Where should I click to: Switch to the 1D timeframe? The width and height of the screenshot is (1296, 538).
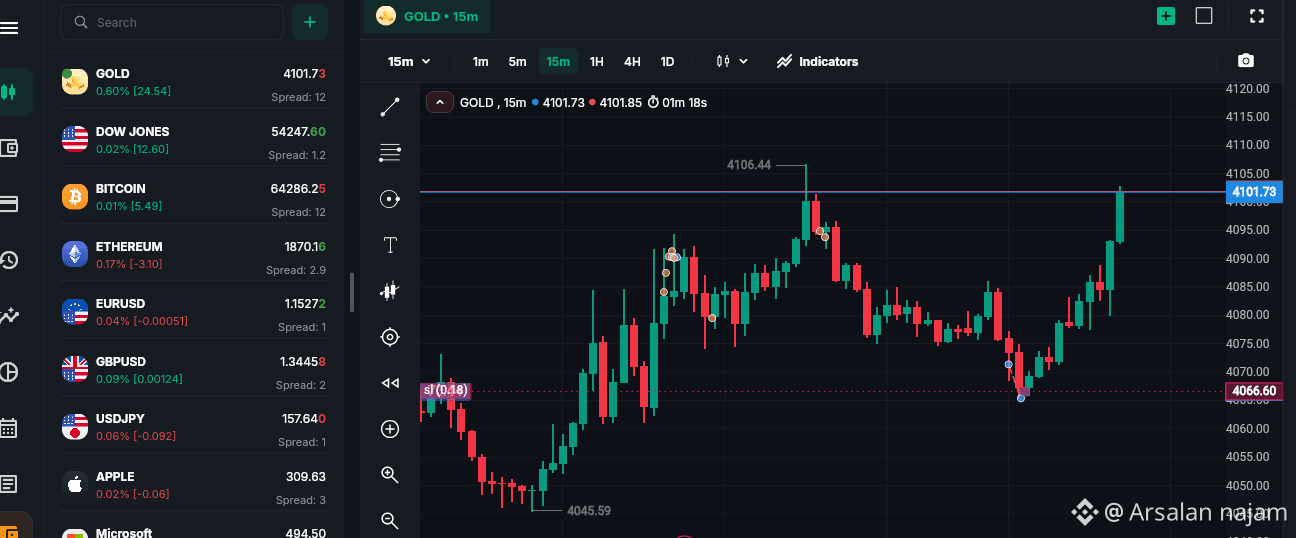[667, 62]
